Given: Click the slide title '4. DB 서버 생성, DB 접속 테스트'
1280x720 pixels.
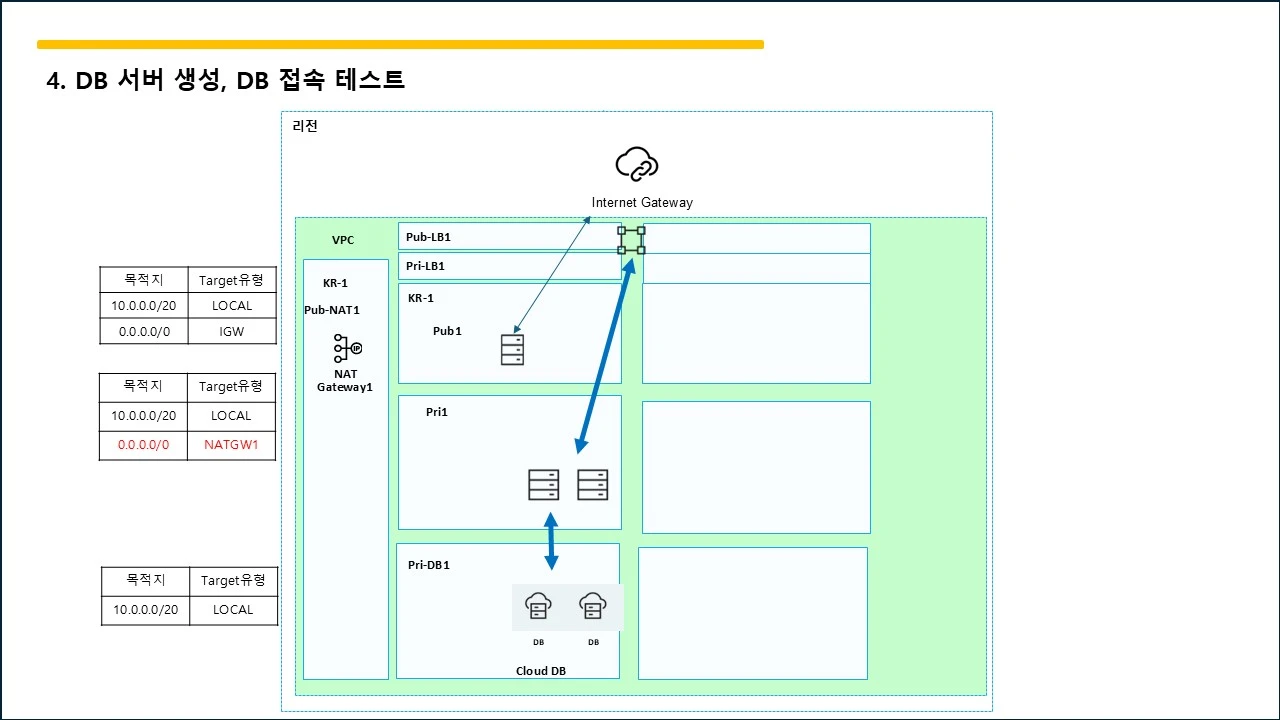Looking at the screenshot, I should point(226,81).
